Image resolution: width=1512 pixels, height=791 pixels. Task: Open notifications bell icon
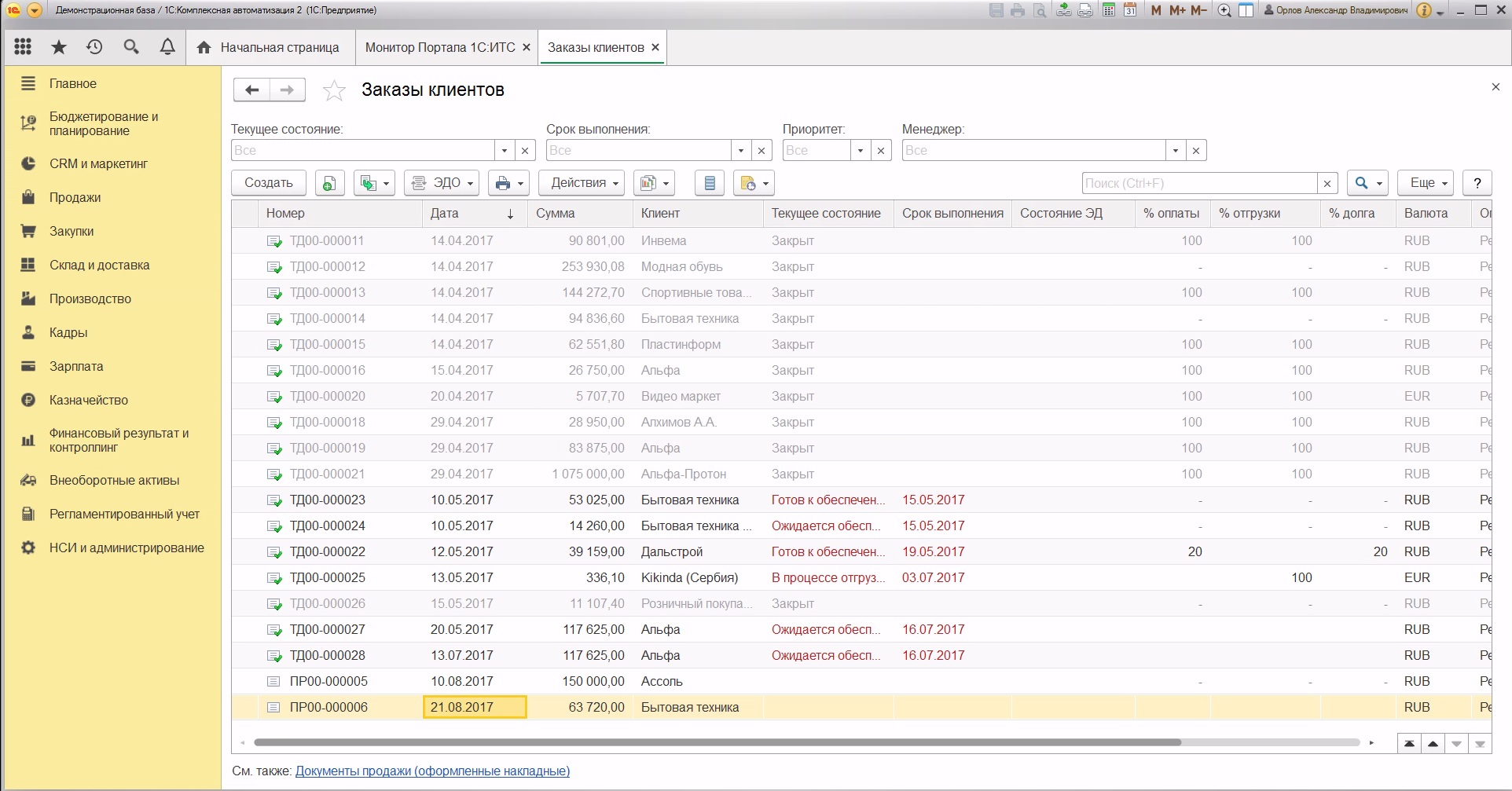tap(167, 47)
